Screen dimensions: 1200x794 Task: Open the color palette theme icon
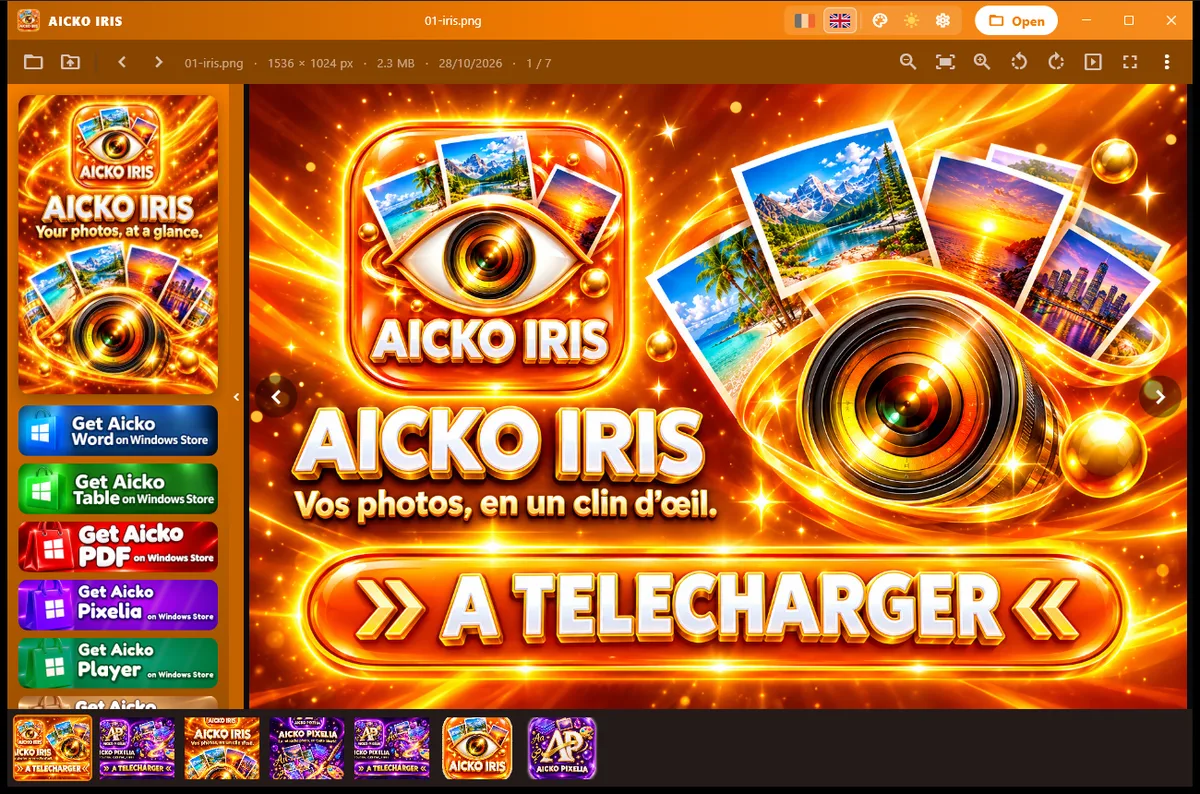click(880, 20)
